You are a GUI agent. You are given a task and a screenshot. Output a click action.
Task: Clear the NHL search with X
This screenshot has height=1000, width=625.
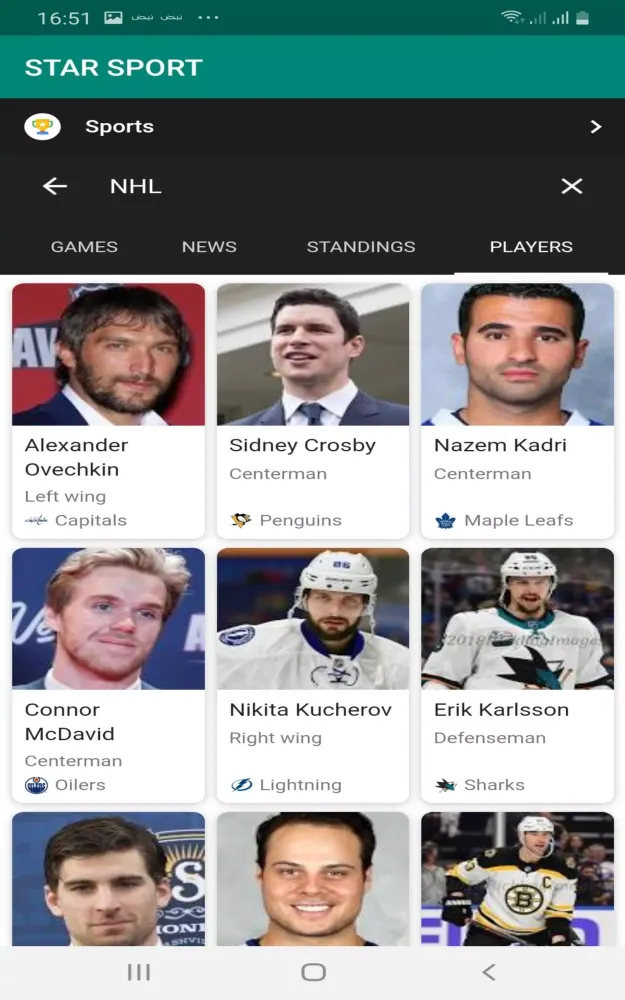(x=571, y=186)
